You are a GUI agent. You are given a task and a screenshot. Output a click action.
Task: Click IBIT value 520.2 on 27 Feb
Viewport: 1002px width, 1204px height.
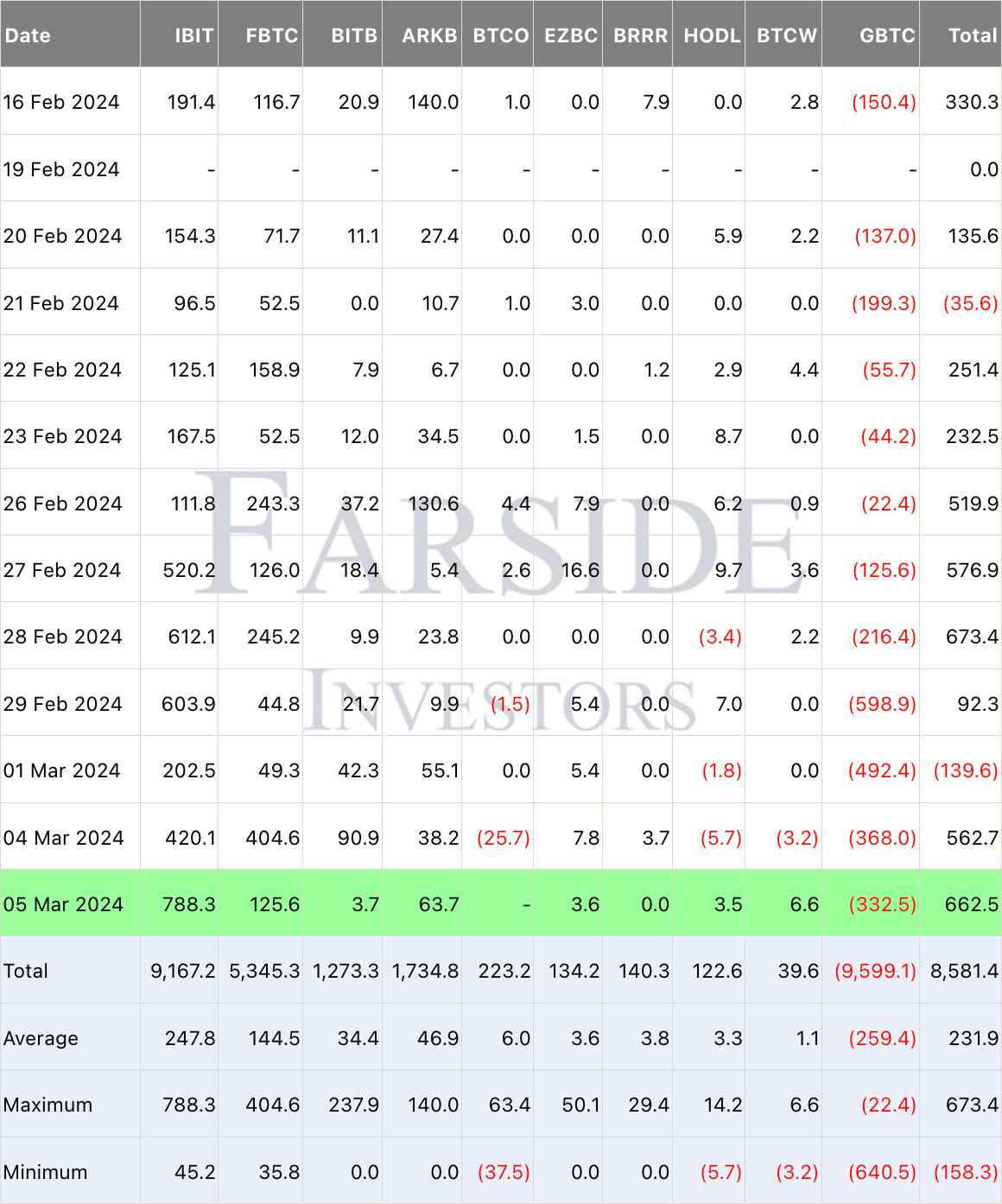click(189, 570)
